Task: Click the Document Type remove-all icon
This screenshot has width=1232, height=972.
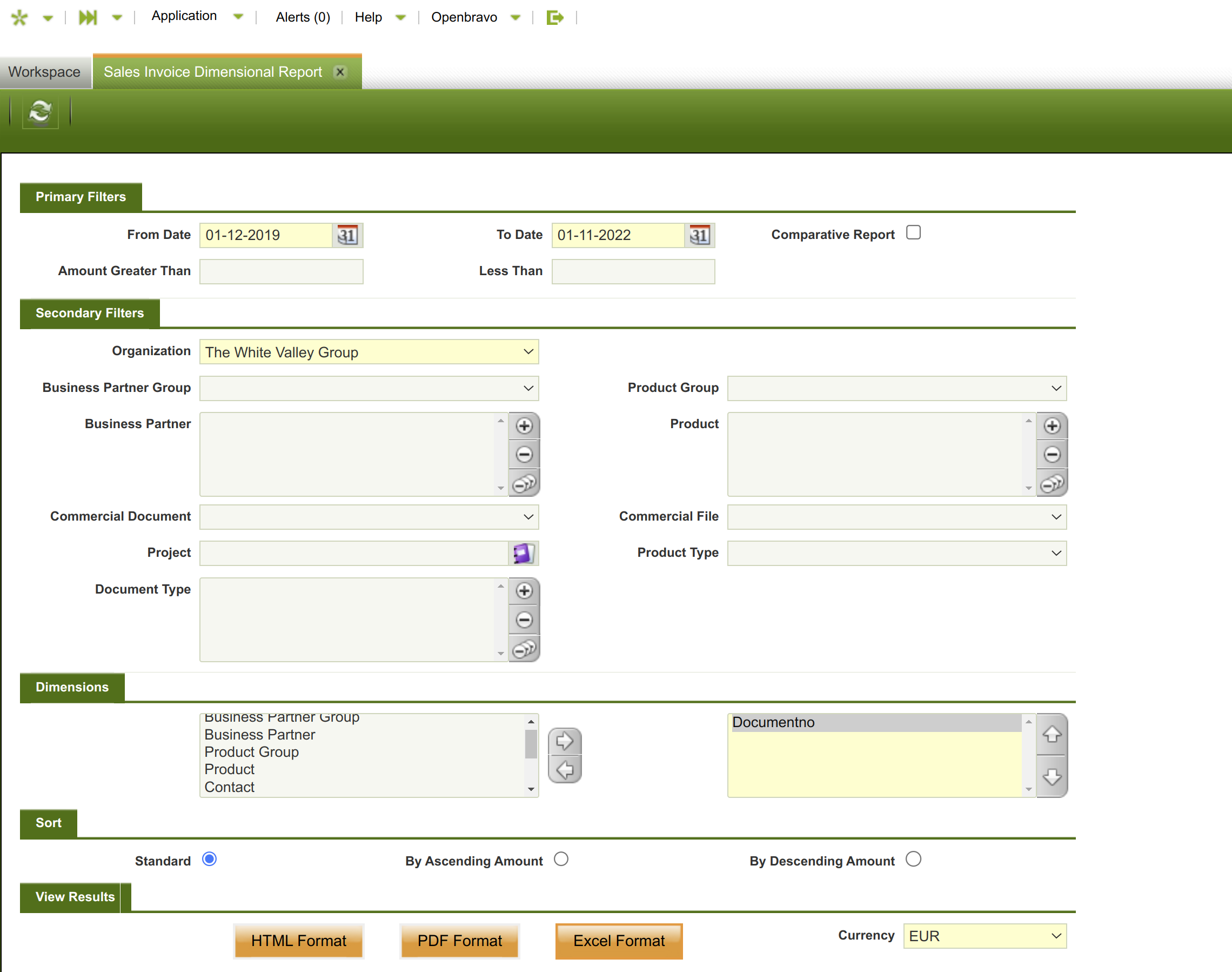Action: point(524,649)
